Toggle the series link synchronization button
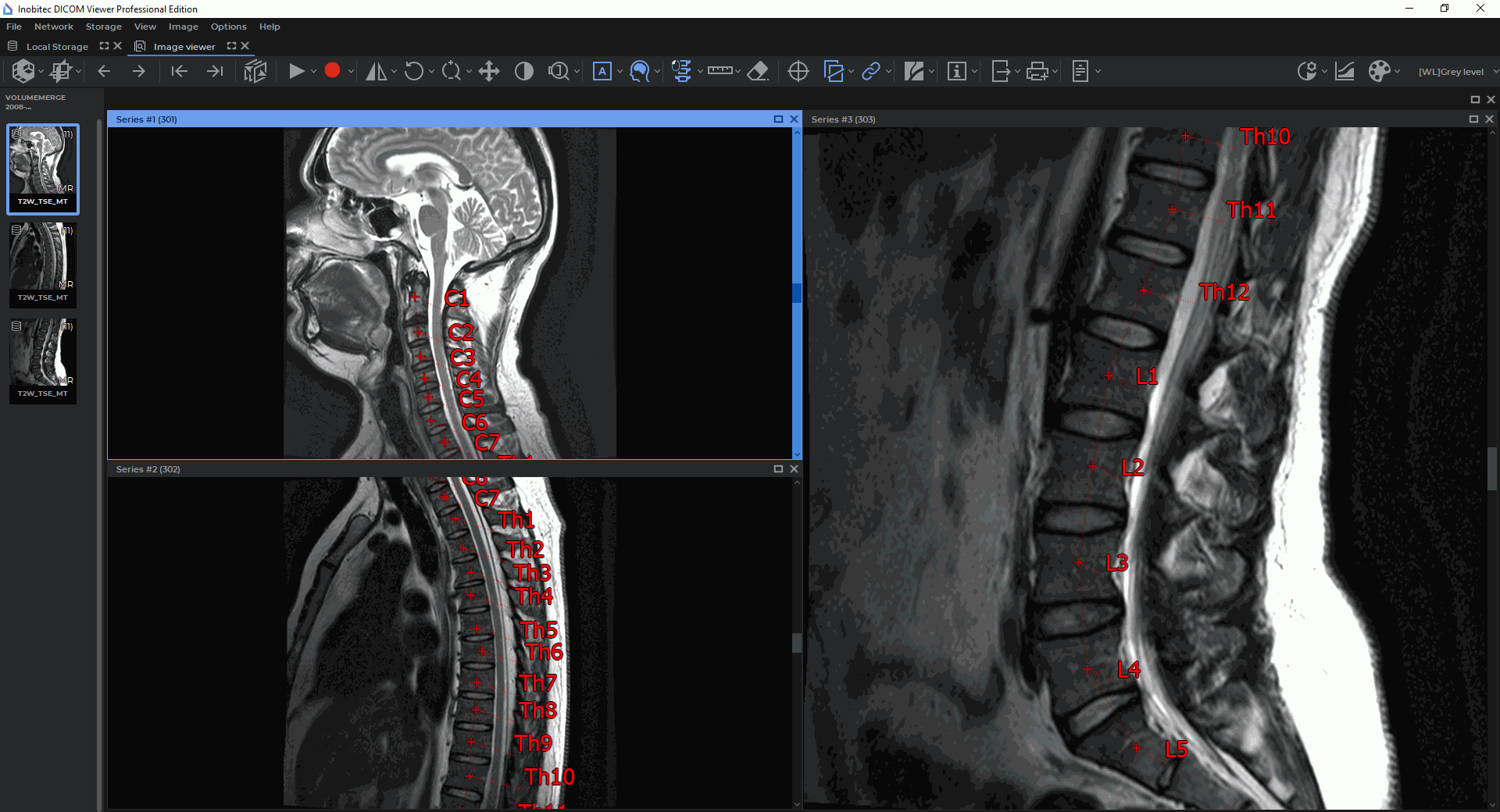This screenshot has height=812, width=1500. pyautogui.click(x=870, y=72)
